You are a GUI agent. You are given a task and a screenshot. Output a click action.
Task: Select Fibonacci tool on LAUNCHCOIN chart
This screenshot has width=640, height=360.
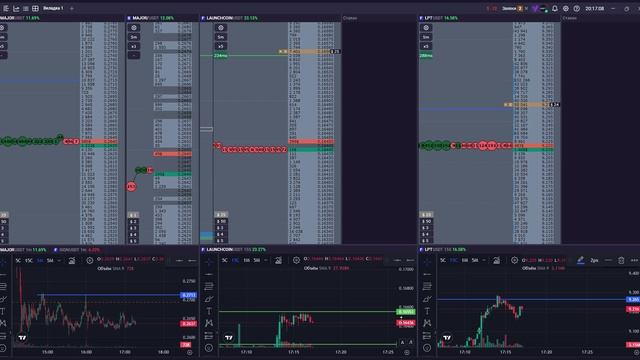click(209, 287)
